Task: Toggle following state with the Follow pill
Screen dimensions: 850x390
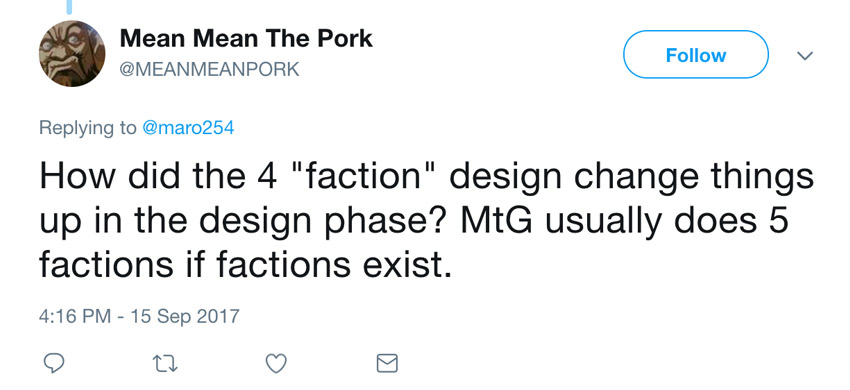Action: point(696,55)
